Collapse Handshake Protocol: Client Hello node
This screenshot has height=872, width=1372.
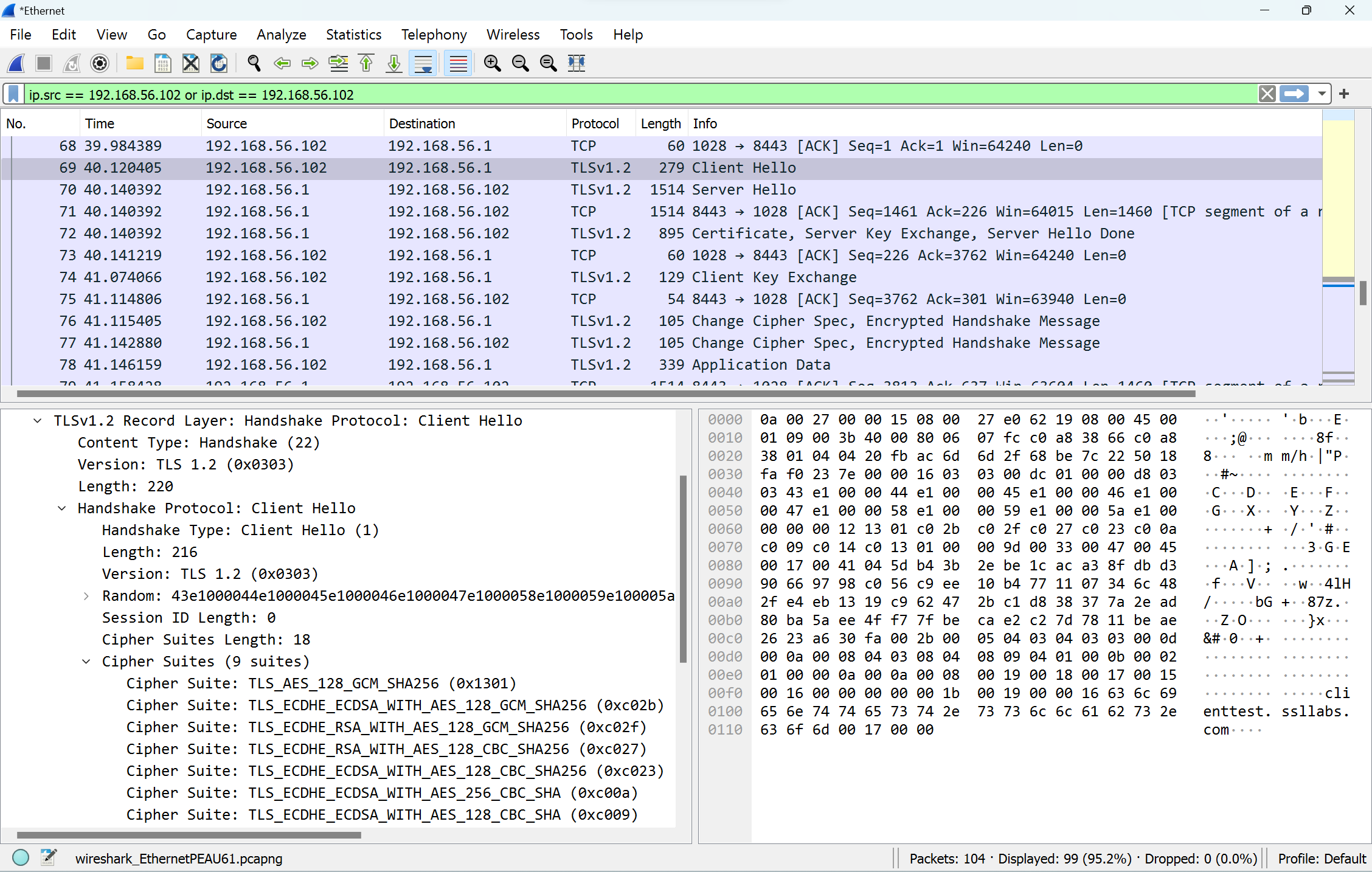coord(62,508)
